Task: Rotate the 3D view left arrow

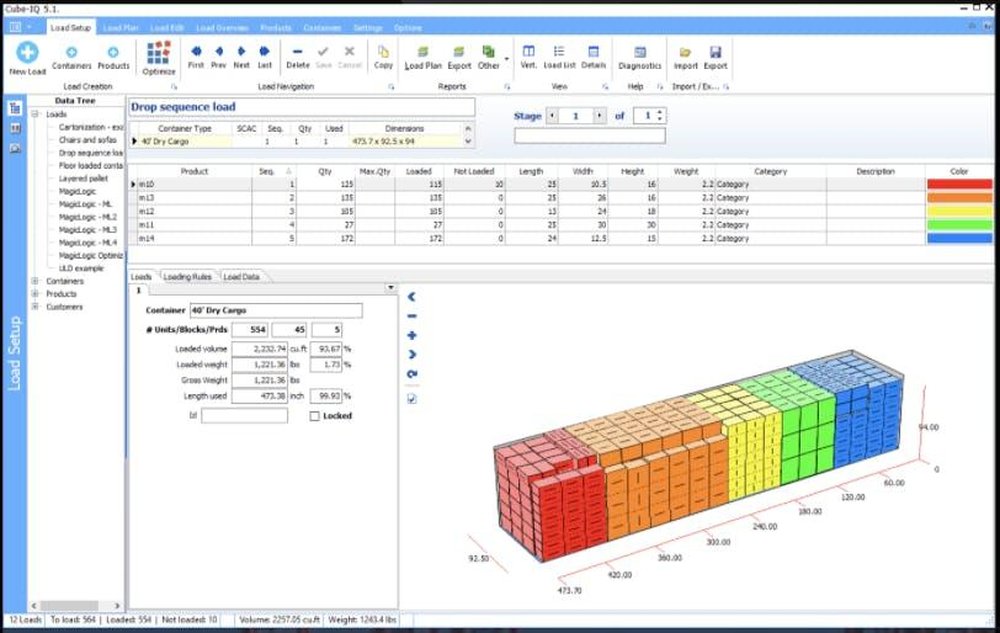Action: tap(411, 296)
